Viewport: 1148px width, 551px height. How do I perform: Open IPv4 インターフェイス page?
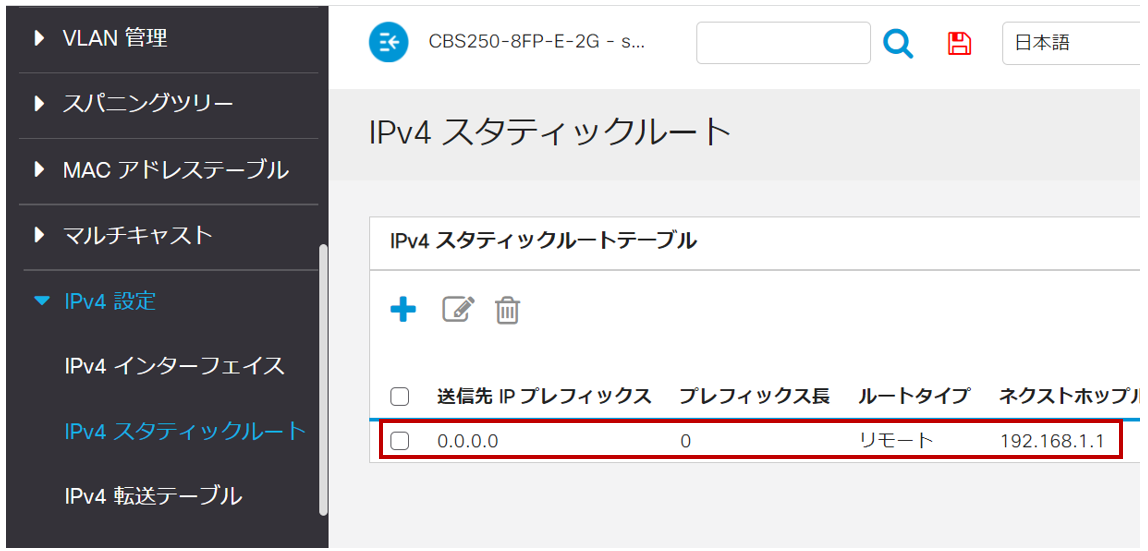tap(174, 366)
